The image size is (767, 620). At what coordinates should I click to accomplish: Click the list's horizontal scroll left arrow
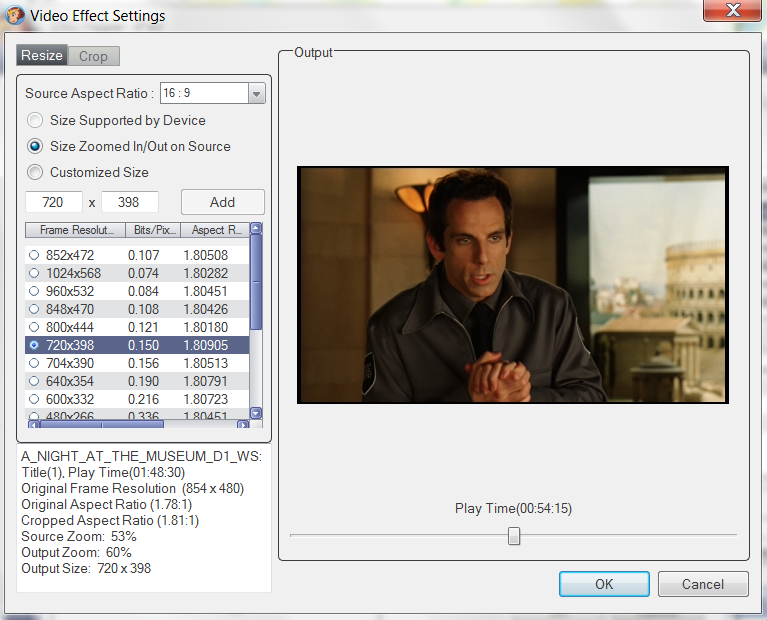[32, 424]
